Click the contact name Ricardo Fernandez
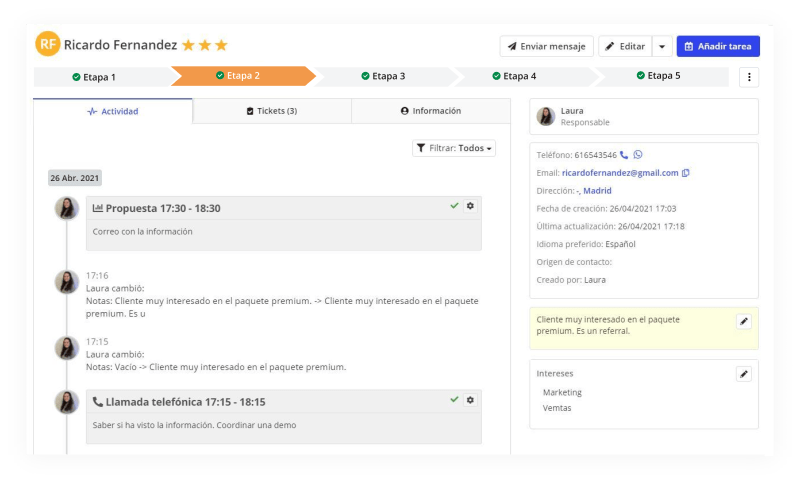This screenshot has width=800, height=485. pos(120,45)
